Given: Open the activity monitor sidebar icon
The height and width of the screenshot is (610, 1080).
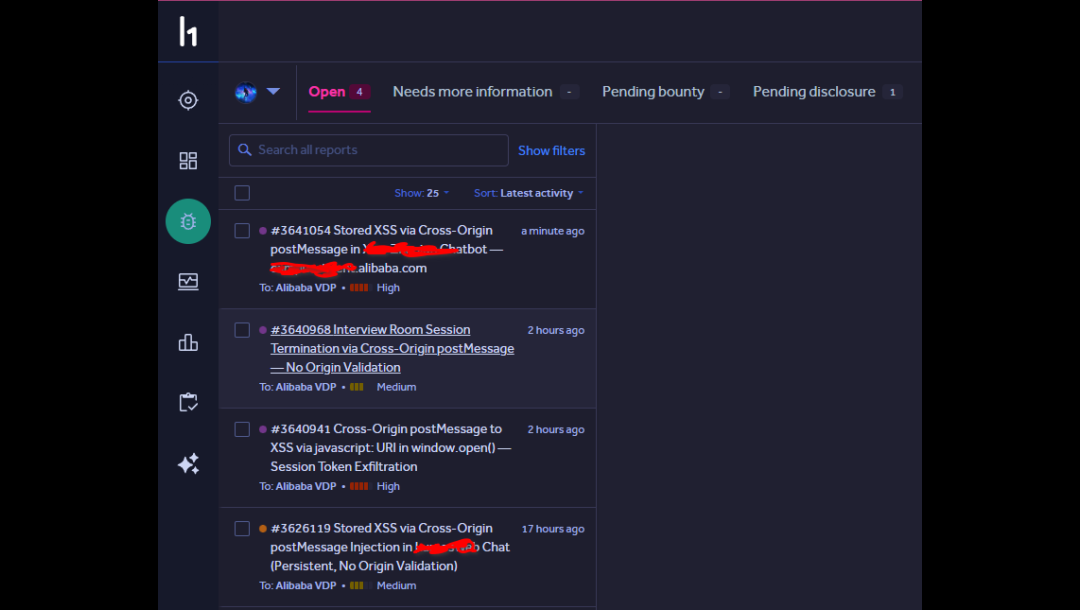Looking at the screenshot, I should pos(188,282).
